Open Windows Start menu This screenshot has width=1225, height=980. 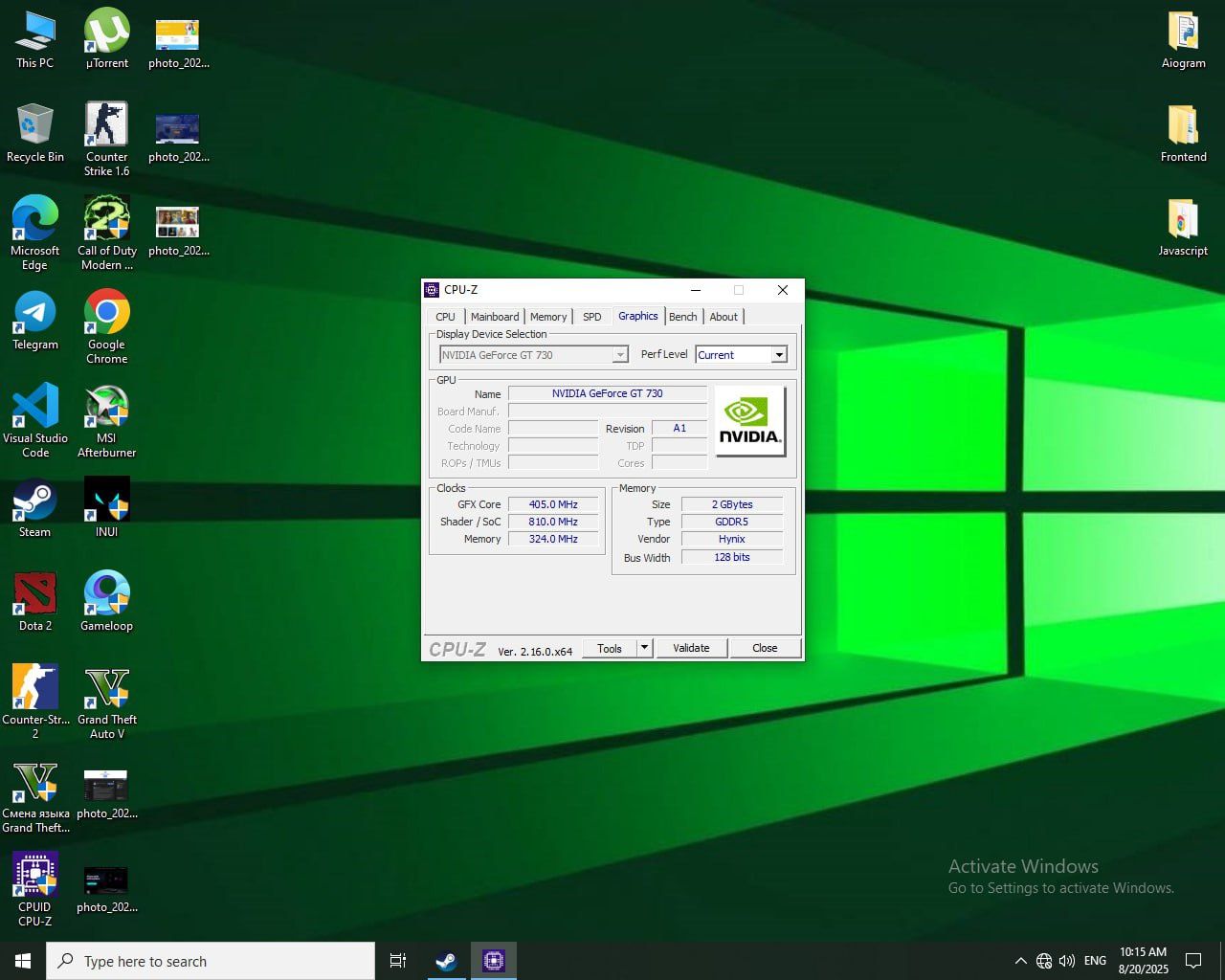(x=23, y=961)
